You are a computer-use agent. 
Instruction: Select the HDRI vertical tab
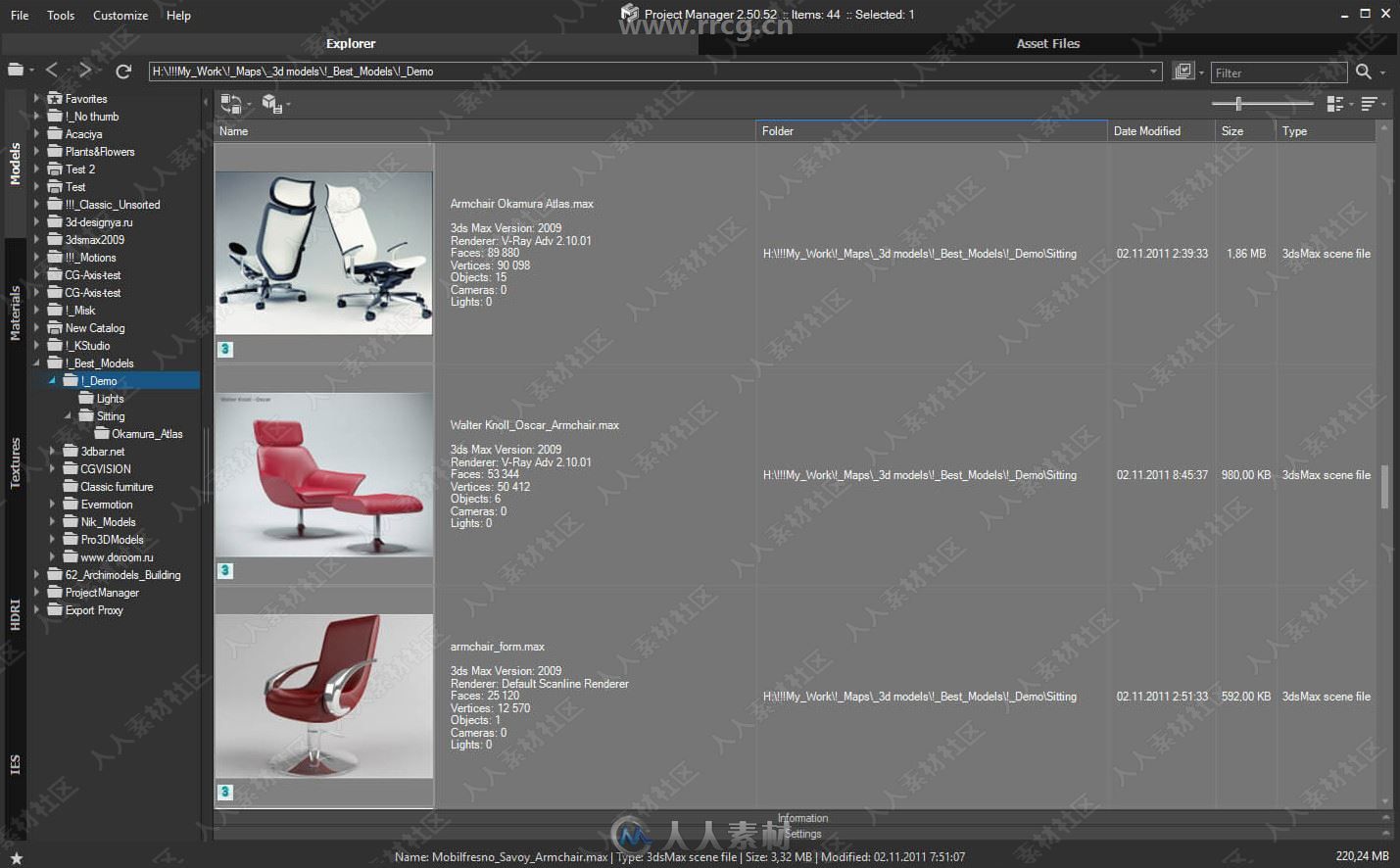click(15, 613)
